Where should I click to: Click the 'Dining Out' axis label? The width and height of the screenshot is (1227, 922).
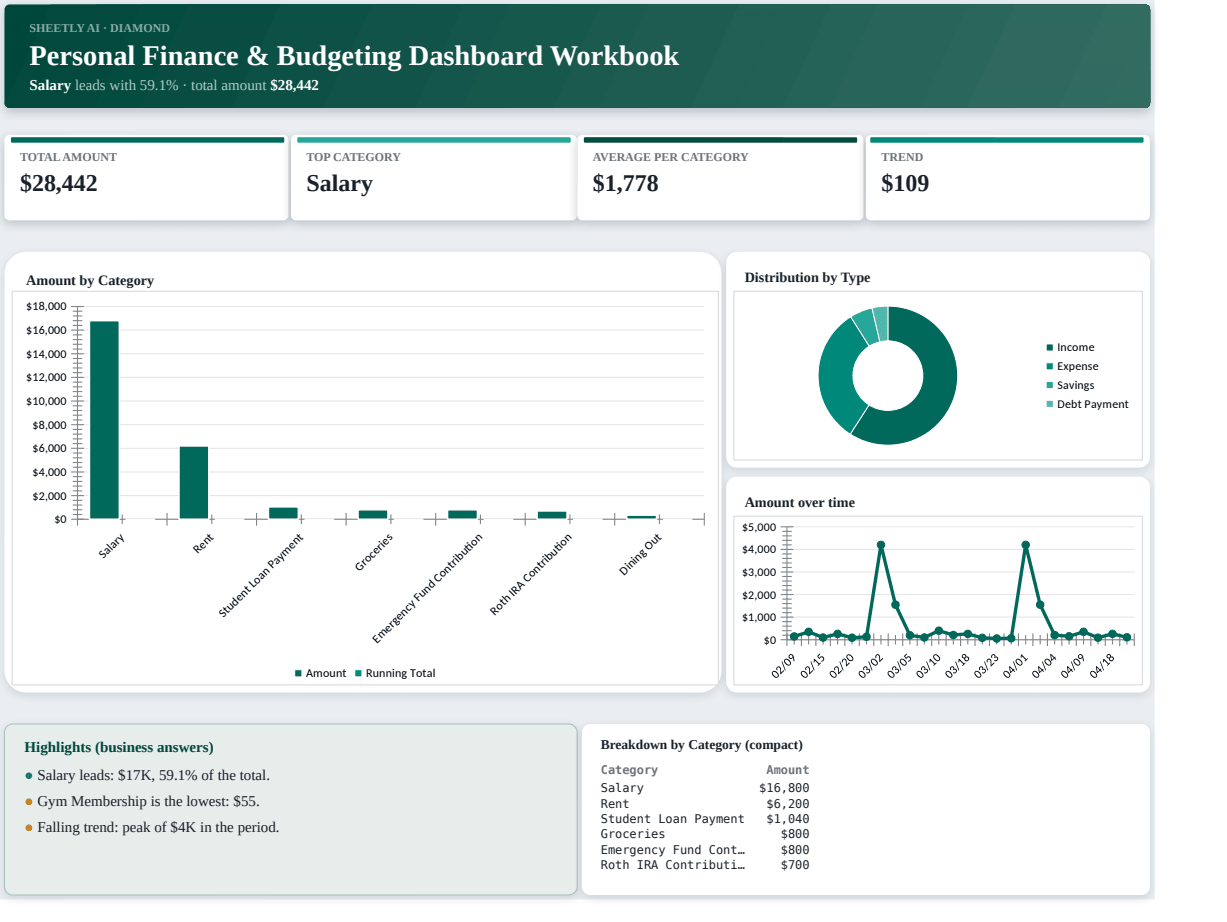point(641,555)
